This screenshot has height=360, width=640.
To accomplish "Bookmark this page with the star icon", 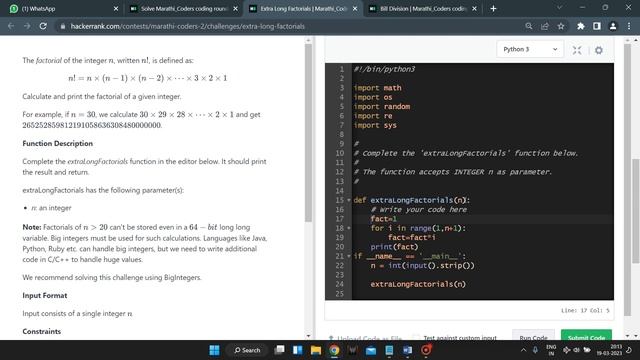I will point(561,26).
